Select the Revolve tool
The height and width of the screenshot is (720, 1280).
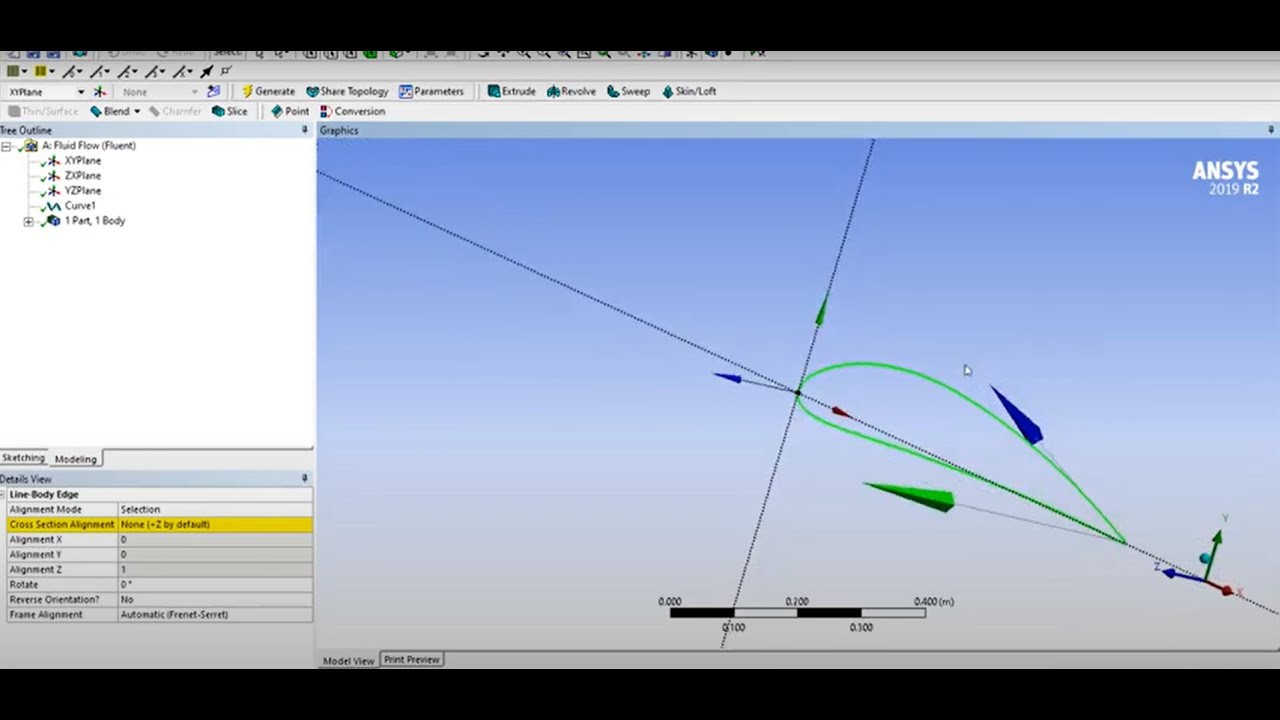(x=571, y=91)
